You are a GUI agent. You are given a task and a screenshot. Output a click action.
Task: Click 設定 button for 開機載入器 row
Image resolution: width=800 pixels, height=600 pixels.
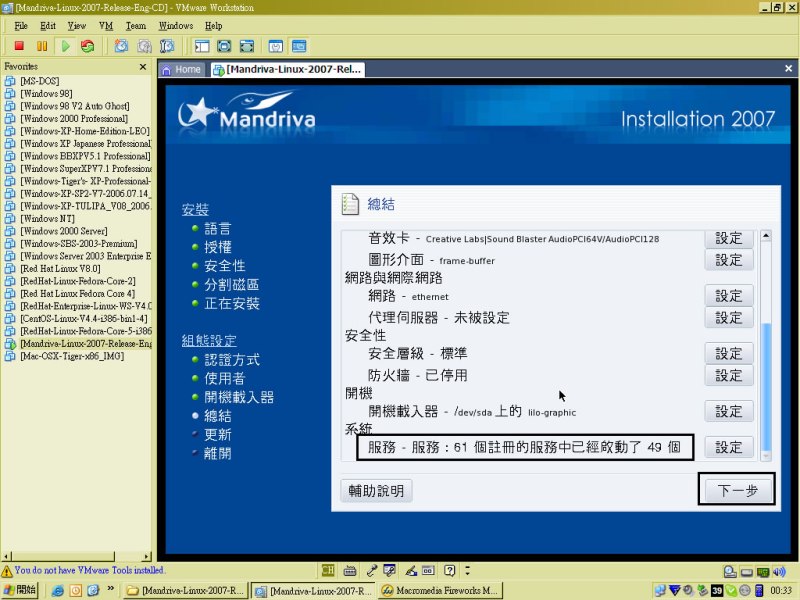729,411
